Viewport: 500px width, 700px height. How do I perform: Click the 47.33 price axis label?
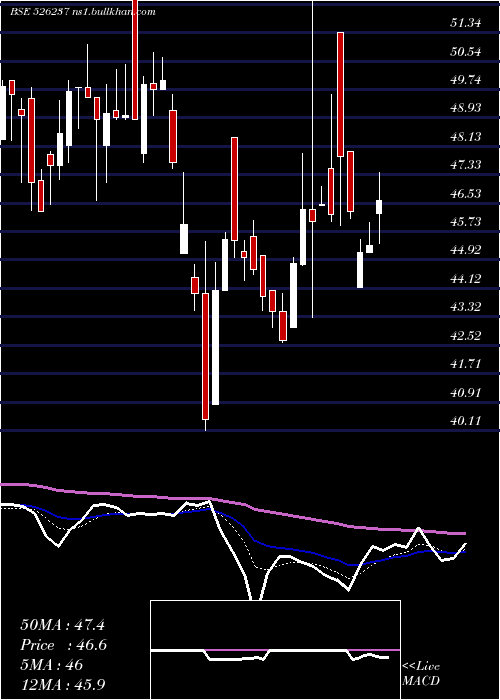(x=466, y=165)
